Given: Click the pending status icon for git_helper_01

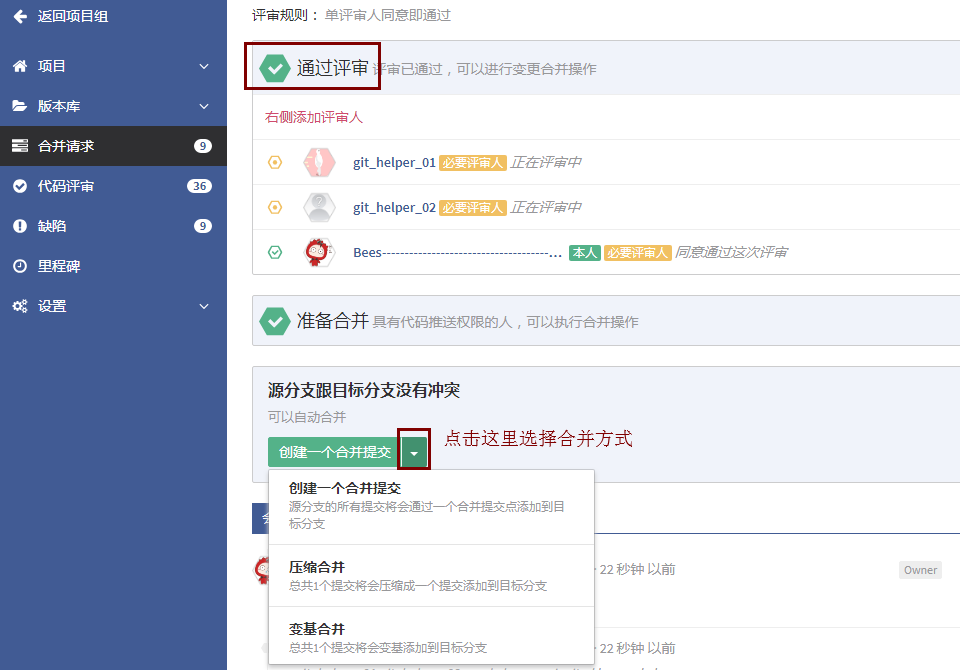Looking at the screenshot, I should 275,162.
